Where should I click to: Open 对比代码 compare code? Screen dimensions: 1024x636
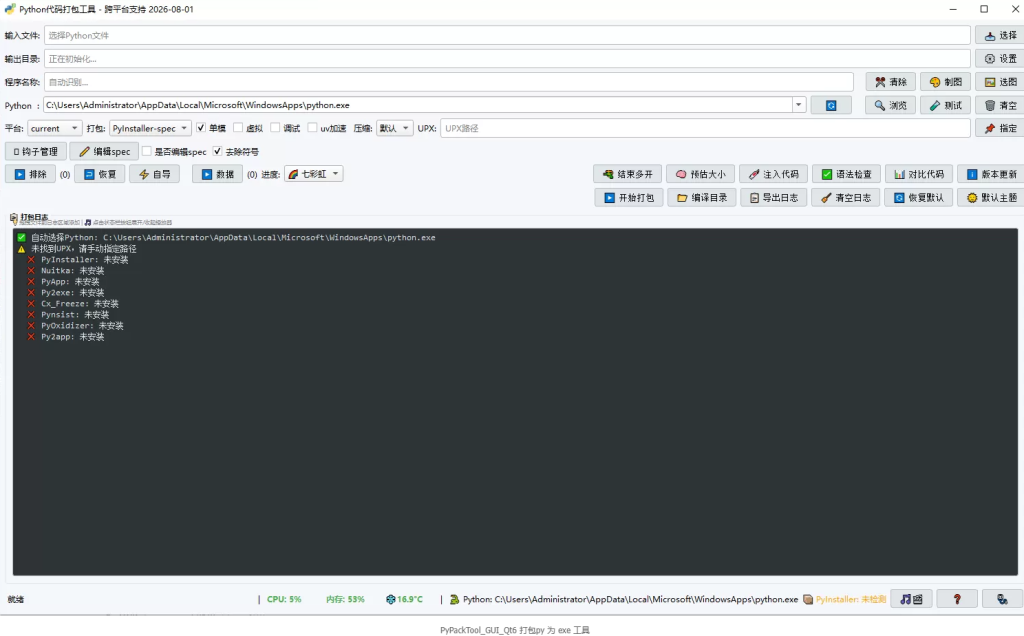tap(919, 174)
